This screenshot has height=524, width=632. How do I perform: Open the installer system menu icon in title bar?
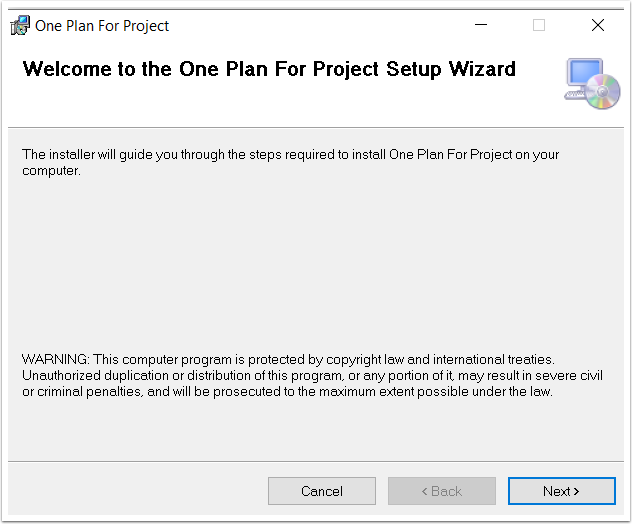(20, 25)
